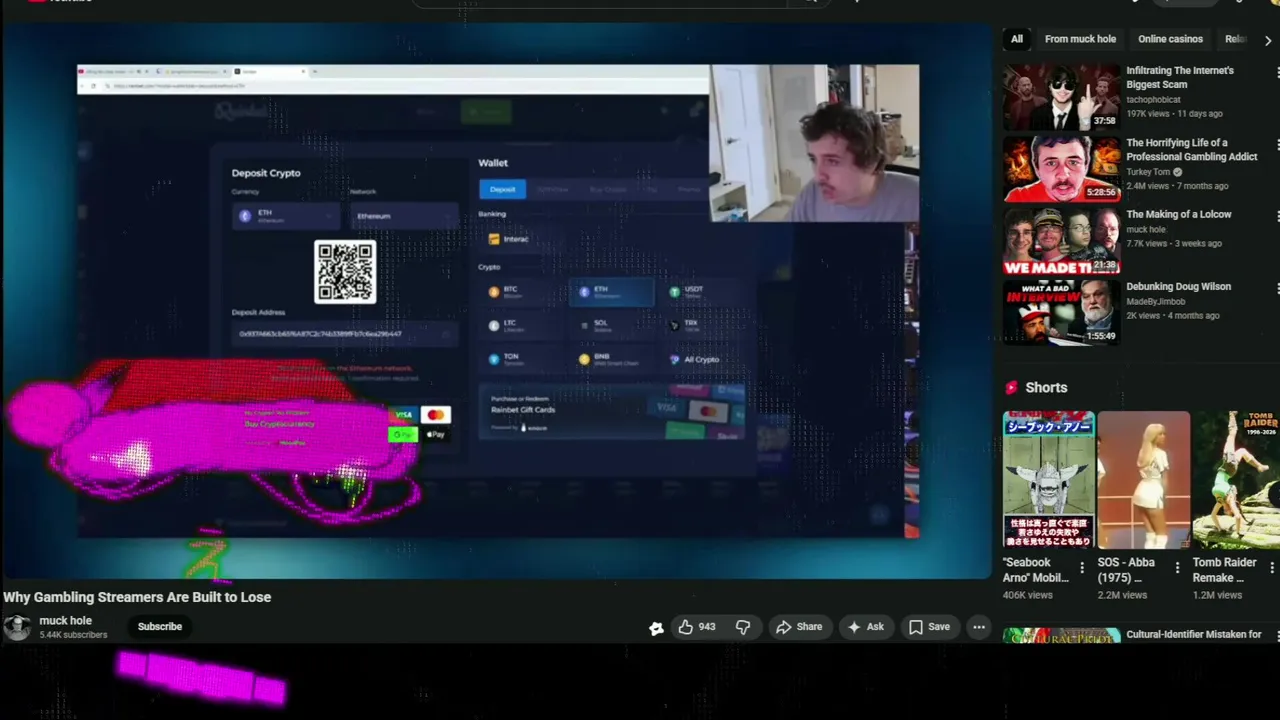Viewport: 1280px width, 720px height.
Task: Open the MadeByJimbob channel name
Action: pos(1155,302)
